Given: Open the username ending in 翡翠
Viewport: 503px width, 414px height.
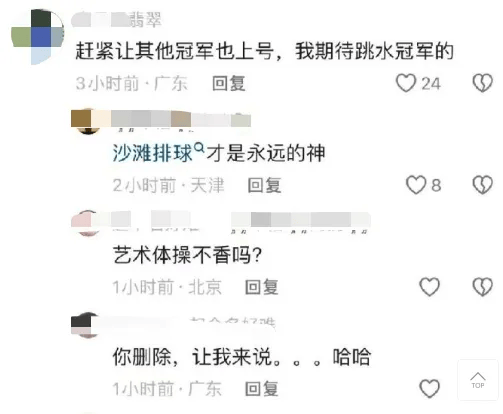Looking at the screenshot, I should [x=117, y=20].
